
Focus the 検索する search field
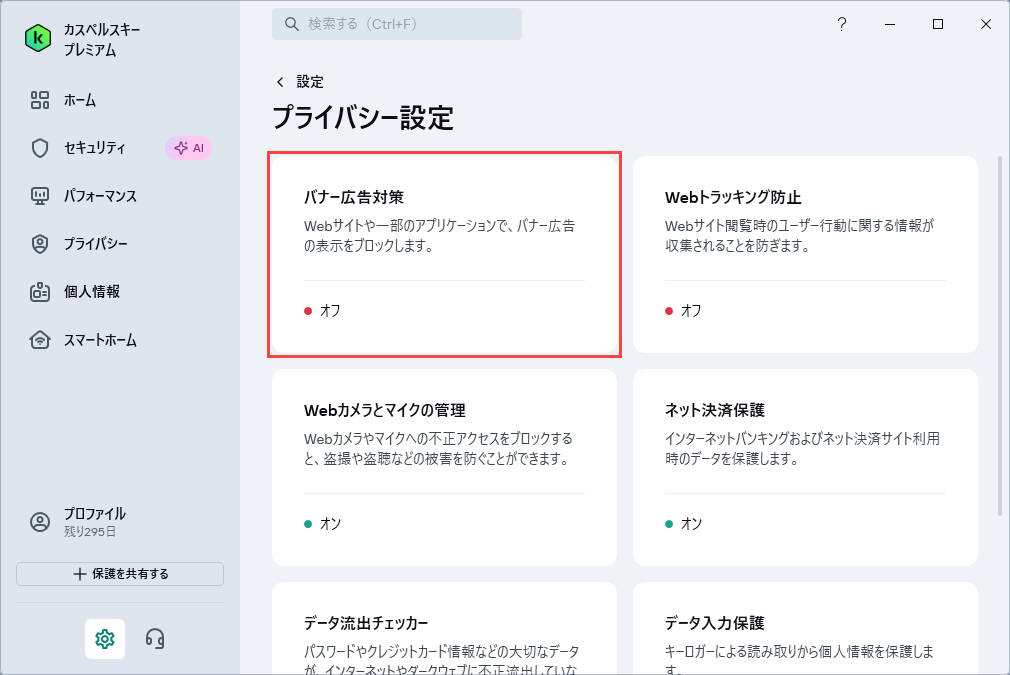397,24
